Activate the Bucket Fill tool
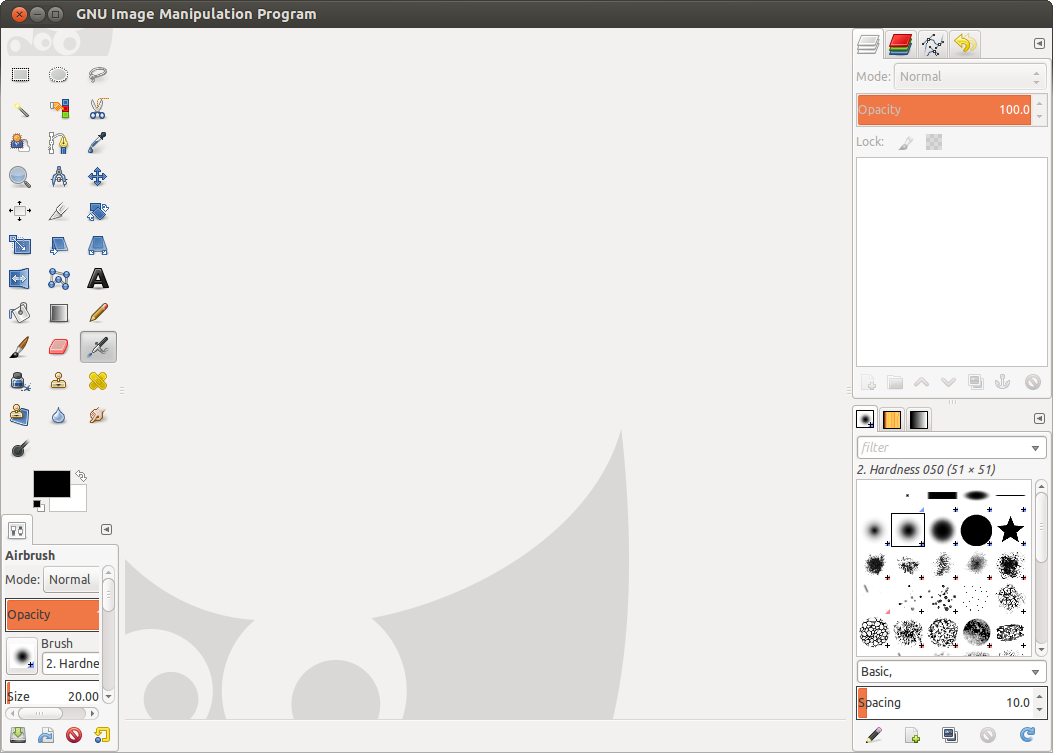The width and height of the screenshot is (1053, 753). 20,313
